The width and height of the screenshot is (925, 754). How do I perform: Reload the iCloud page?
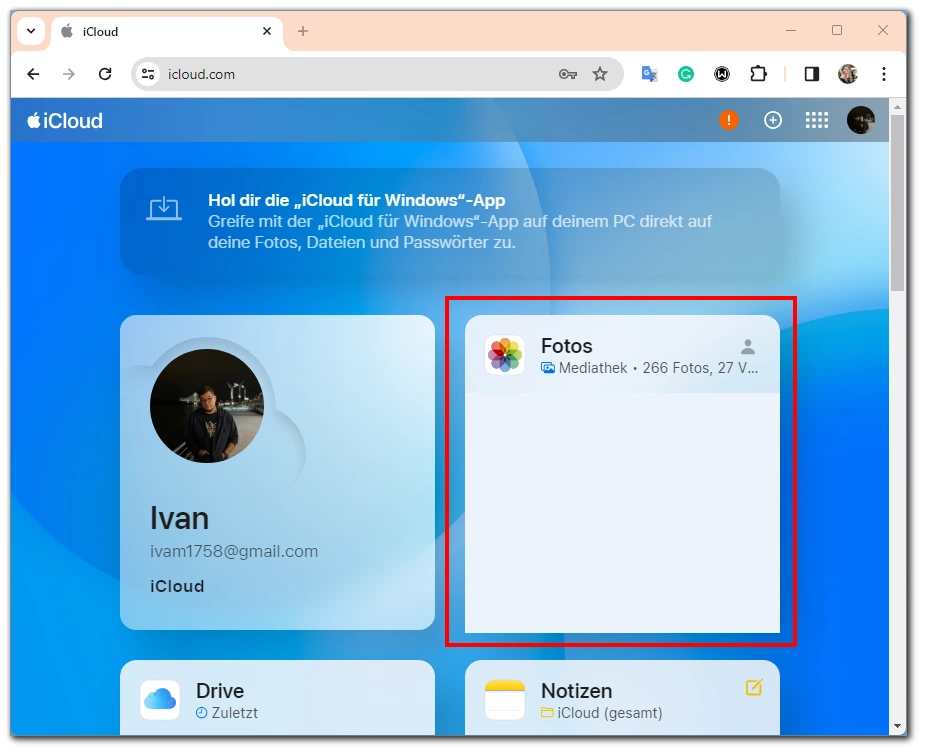point(105,74)
